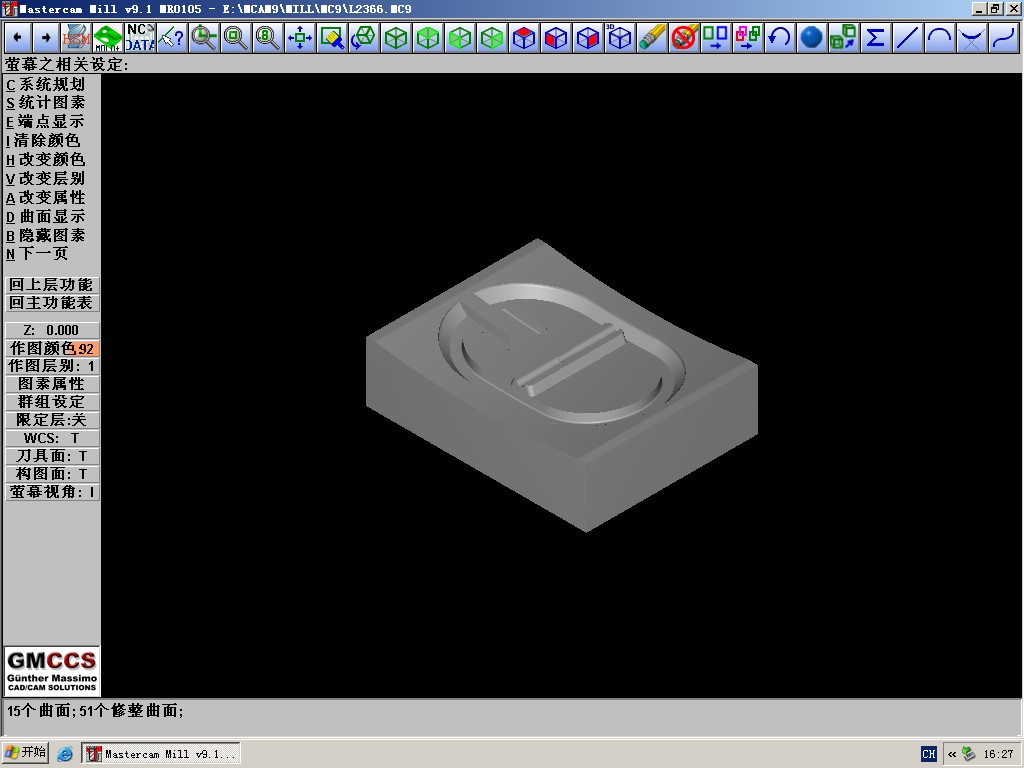
Task: Open the 统计图素 menu item
Action: (x=46, y=103)
